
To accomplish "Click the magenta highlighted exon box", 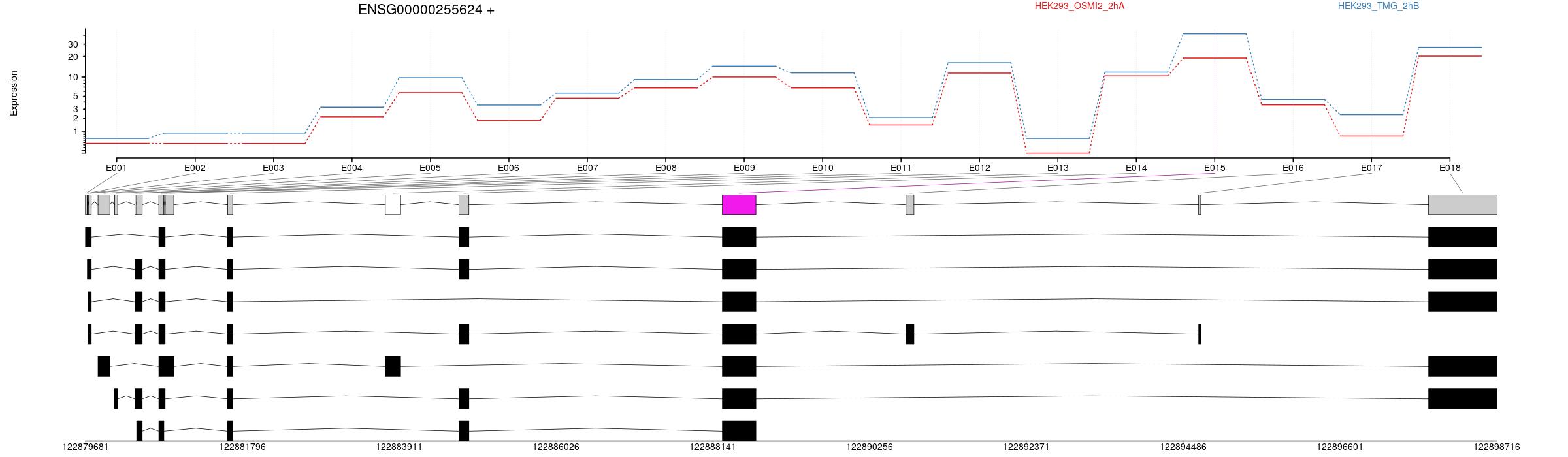I will point(739,204).
